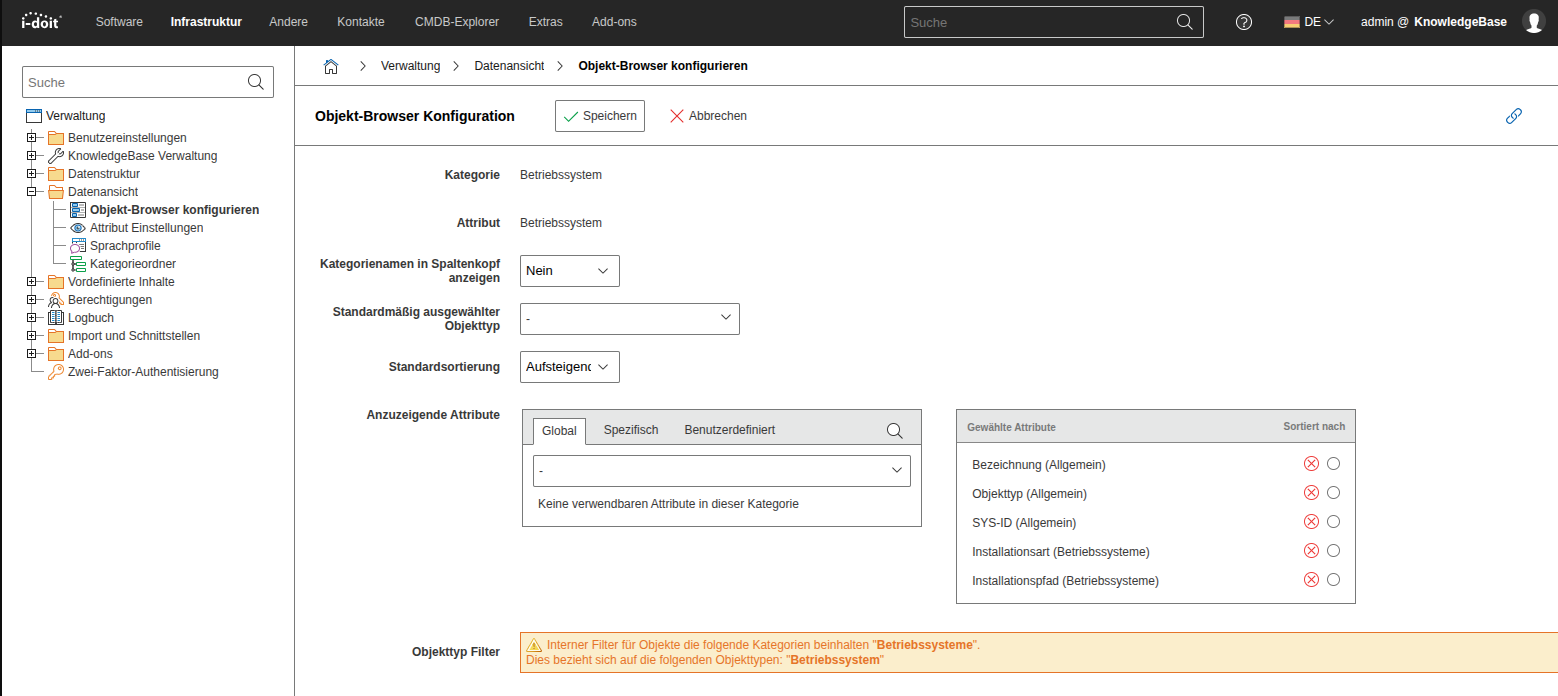Open the CMDB-Explorer menu
The width and height of the screenshot is (1558, 696).
[456, 22]
